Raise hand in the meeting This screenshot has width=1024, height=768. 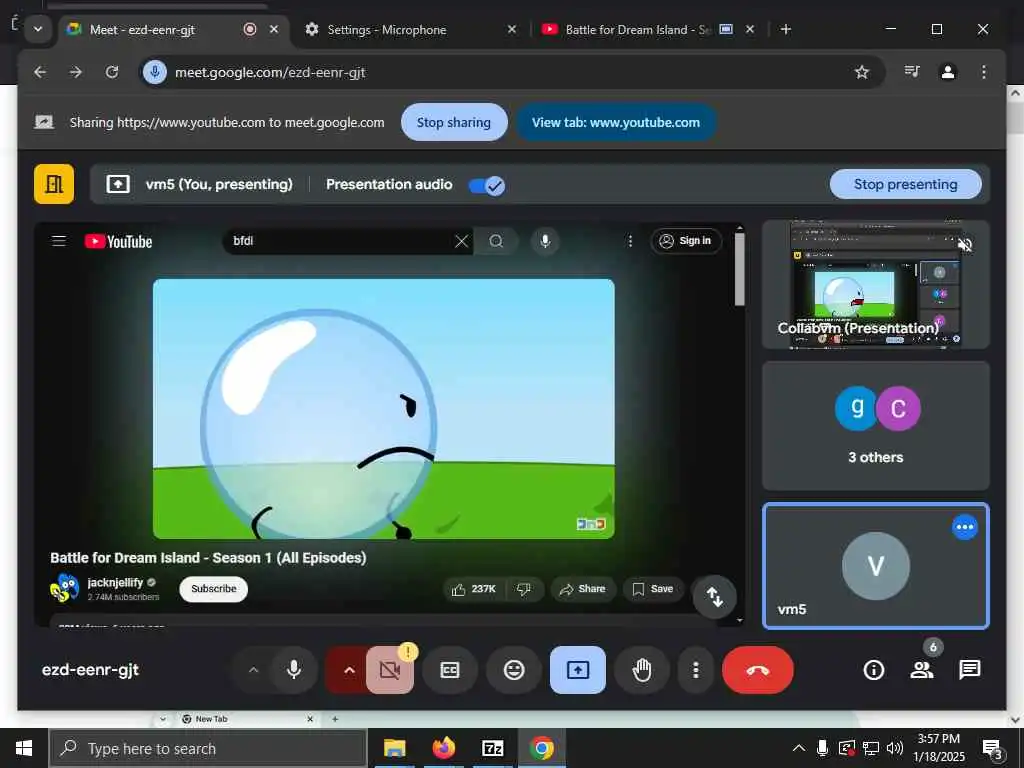[642, 669]
